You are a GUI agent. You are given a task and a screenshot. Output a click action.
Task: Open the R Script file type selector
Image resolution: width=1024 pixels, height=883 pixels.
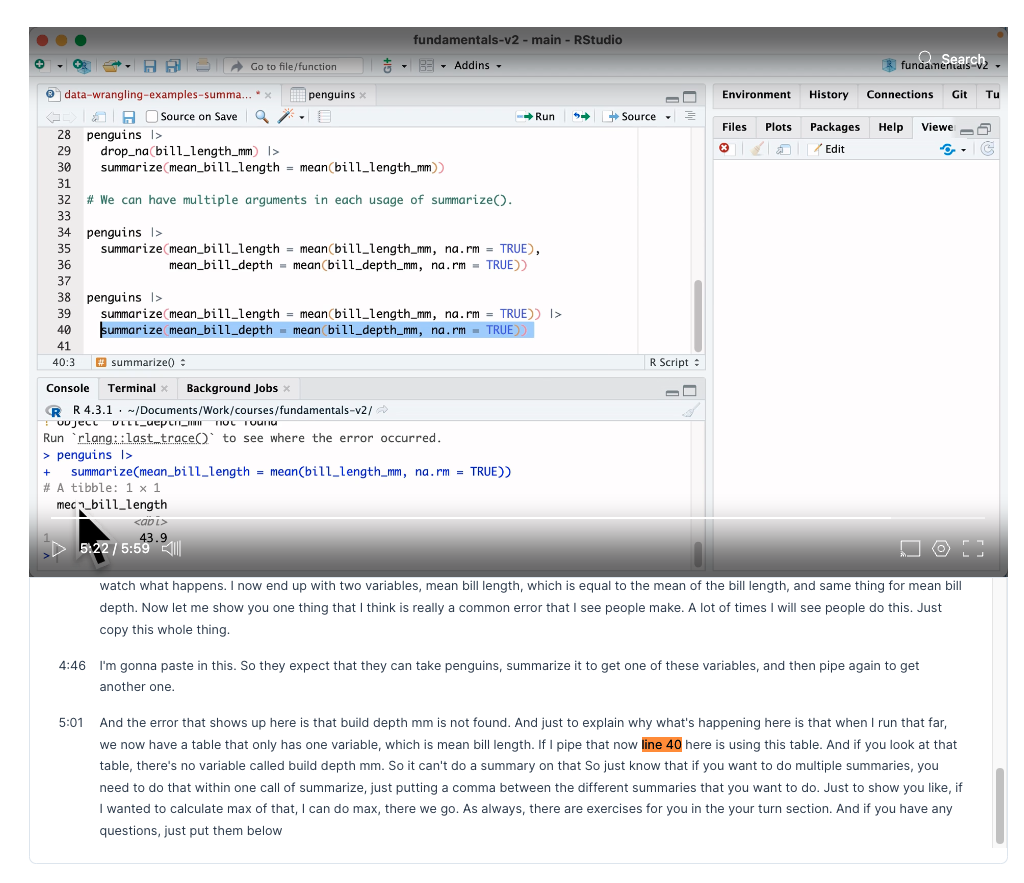tap(674, 362)
